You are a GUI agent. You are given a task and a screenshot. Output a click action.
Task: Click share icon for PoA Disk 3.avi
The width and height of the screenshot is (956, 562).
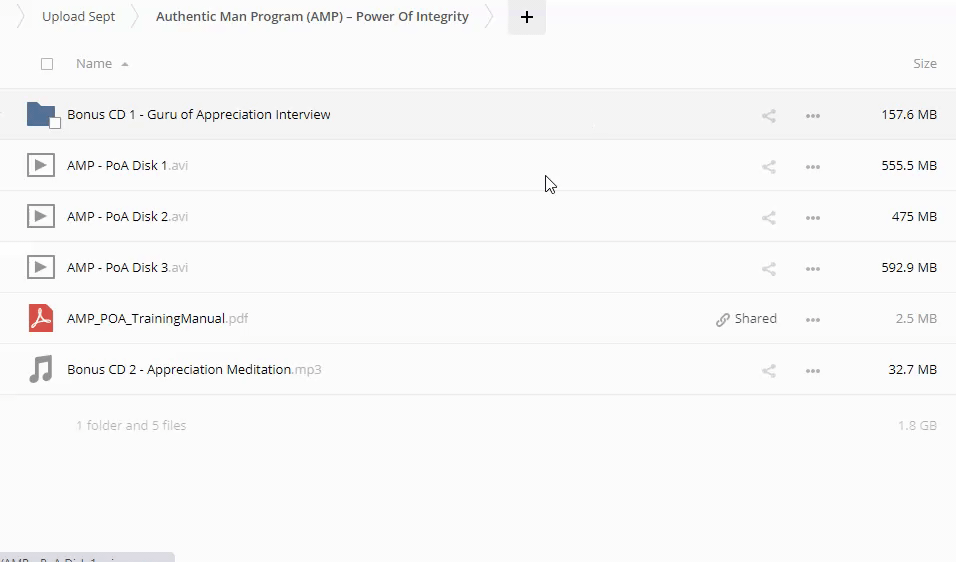[x=768, y=268]
